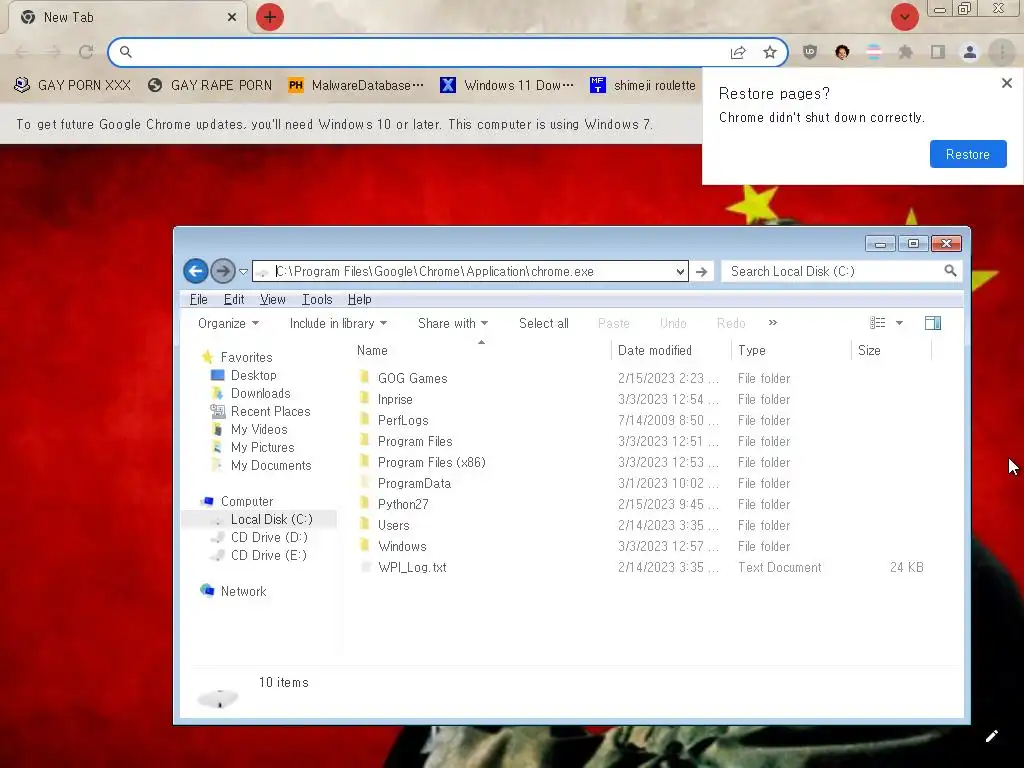Open Include in library dropdown
This screenshot has width=1024, height=768.
pyautogui.click(x=338, y=323)
